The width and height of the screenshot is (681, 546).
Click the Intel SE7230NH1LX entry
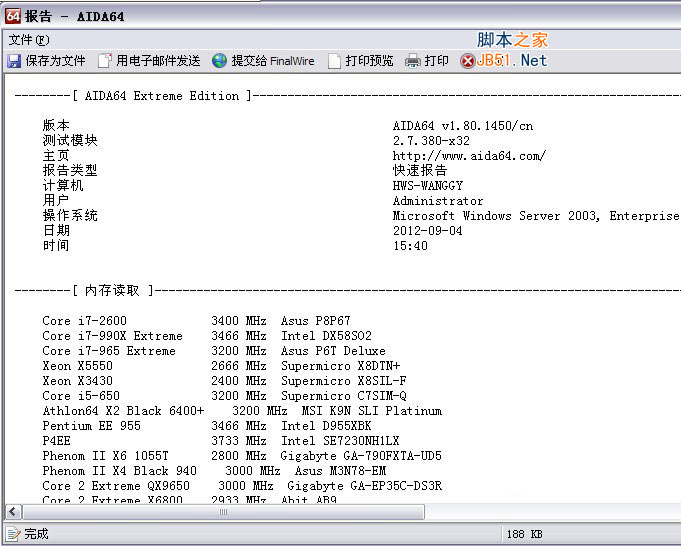(340, 440)
